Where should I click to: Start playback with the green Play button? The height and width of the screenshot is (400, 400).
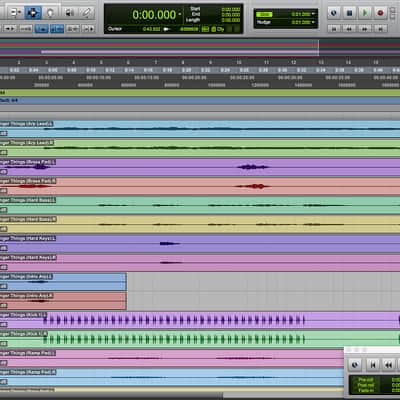(x=365, y=13)
